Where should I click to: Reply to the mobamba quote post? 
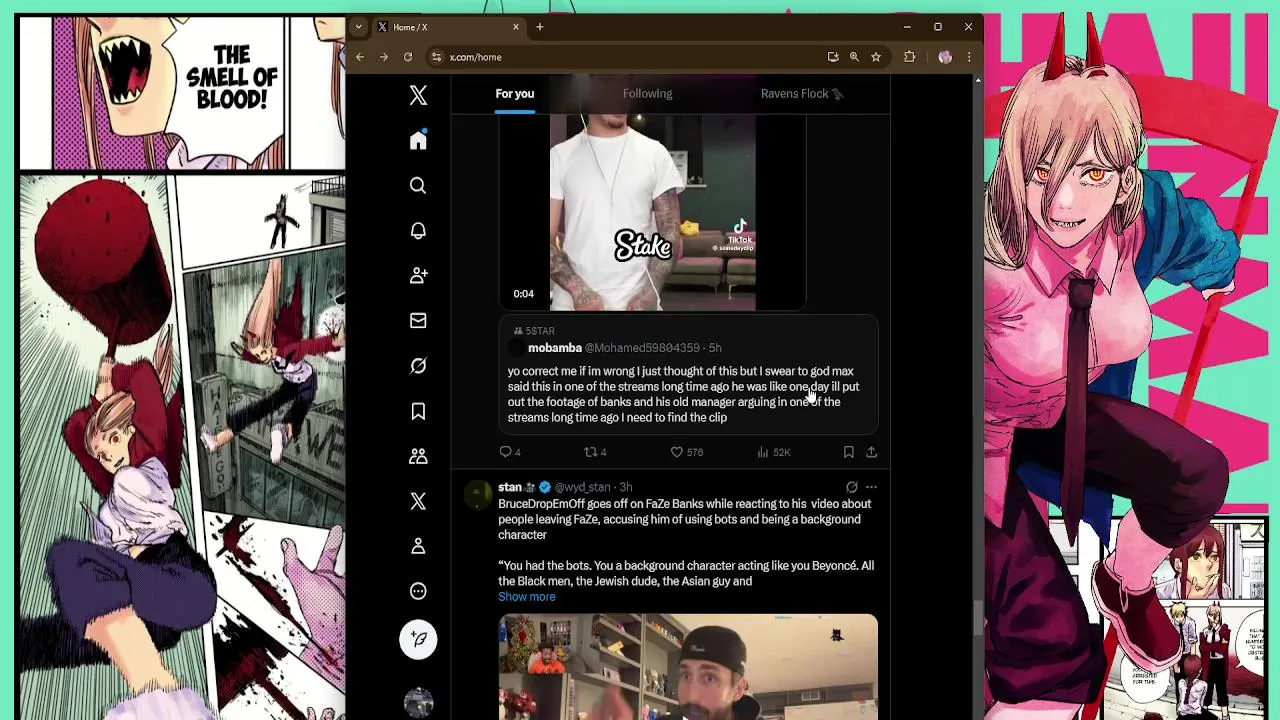coord(510,452)
